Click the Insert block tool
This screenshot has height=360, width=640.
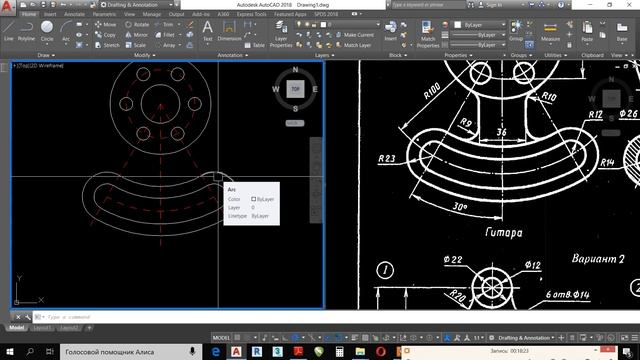point(390,31)
